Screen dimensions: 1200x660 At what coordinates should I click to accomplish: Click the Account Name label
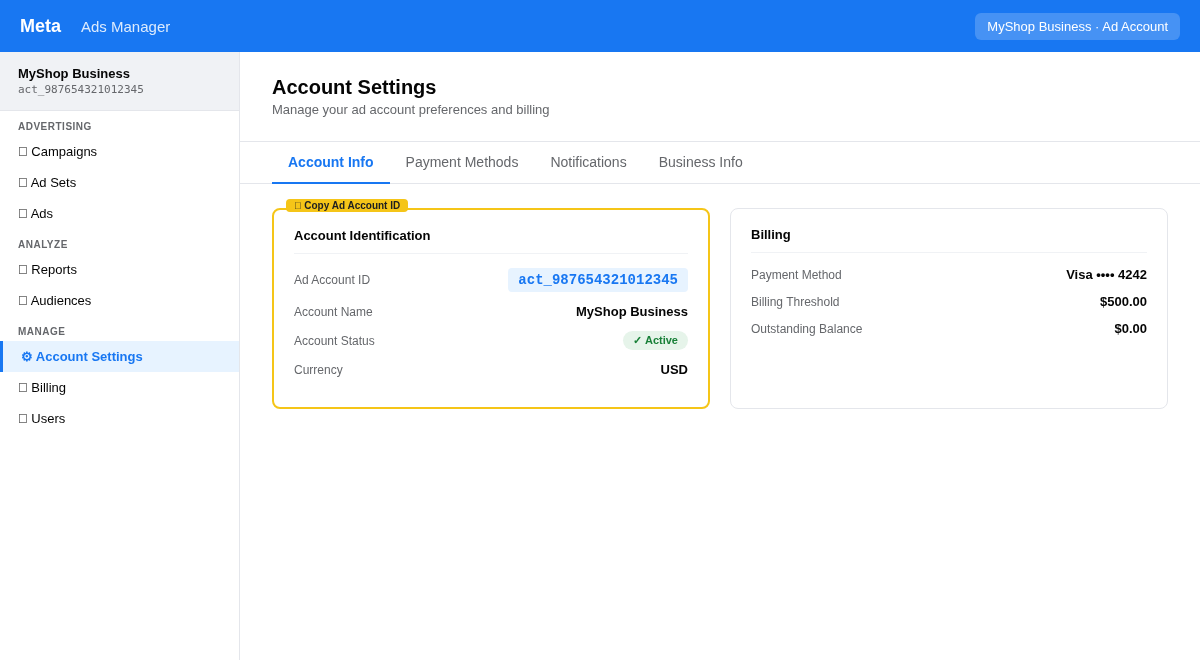pyautogui.click(x=333, y=312)
